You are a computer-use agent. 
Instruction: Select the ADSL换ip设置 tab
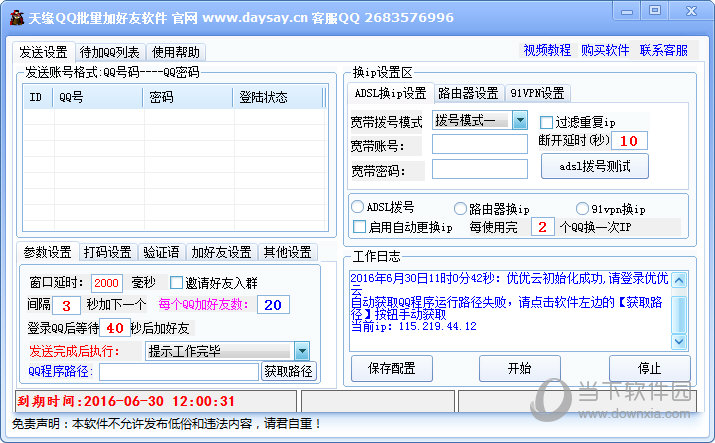[390, 93]
